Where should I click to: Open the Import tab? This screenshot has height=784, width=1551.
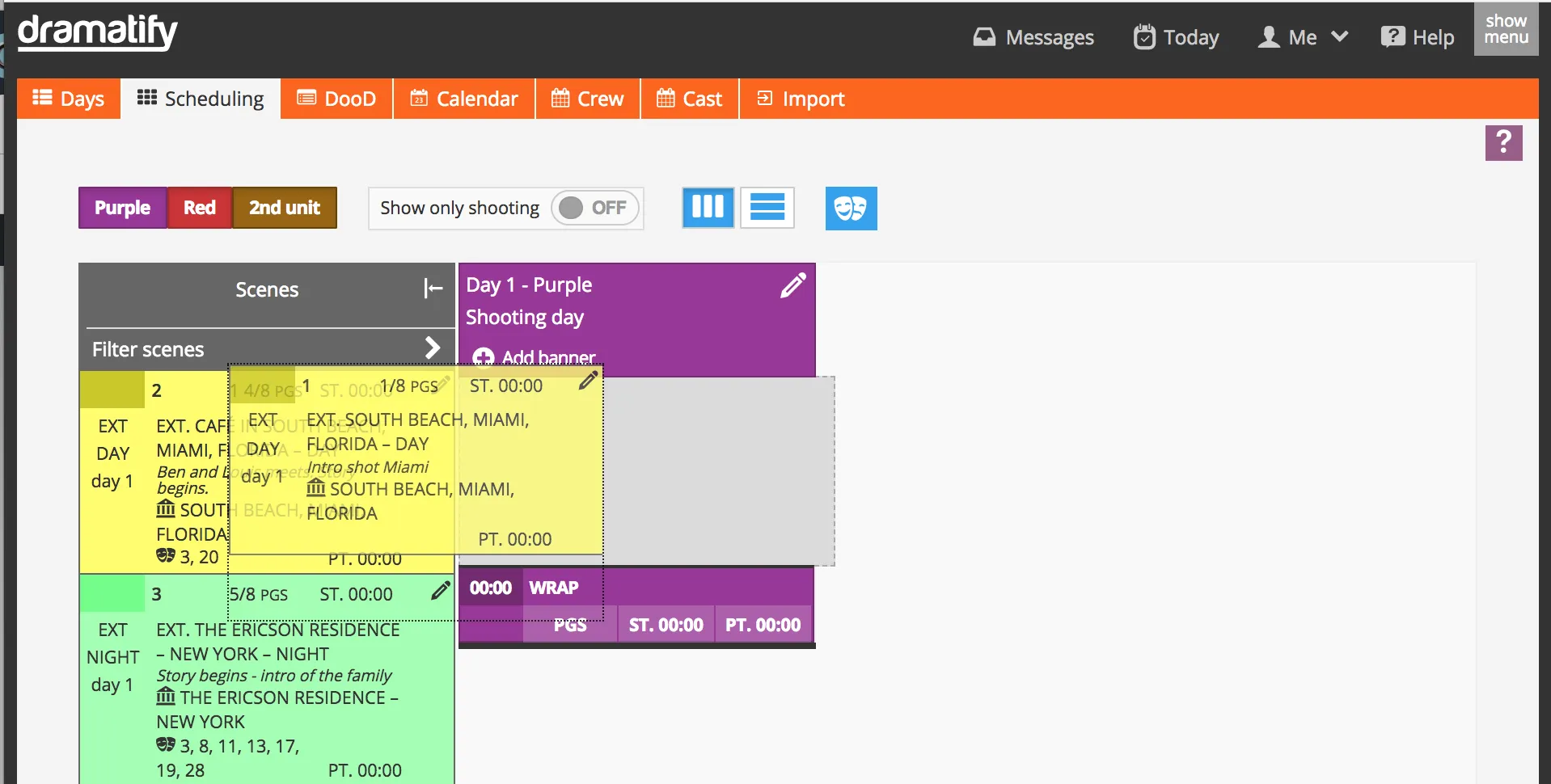click(x=801, y=99)
